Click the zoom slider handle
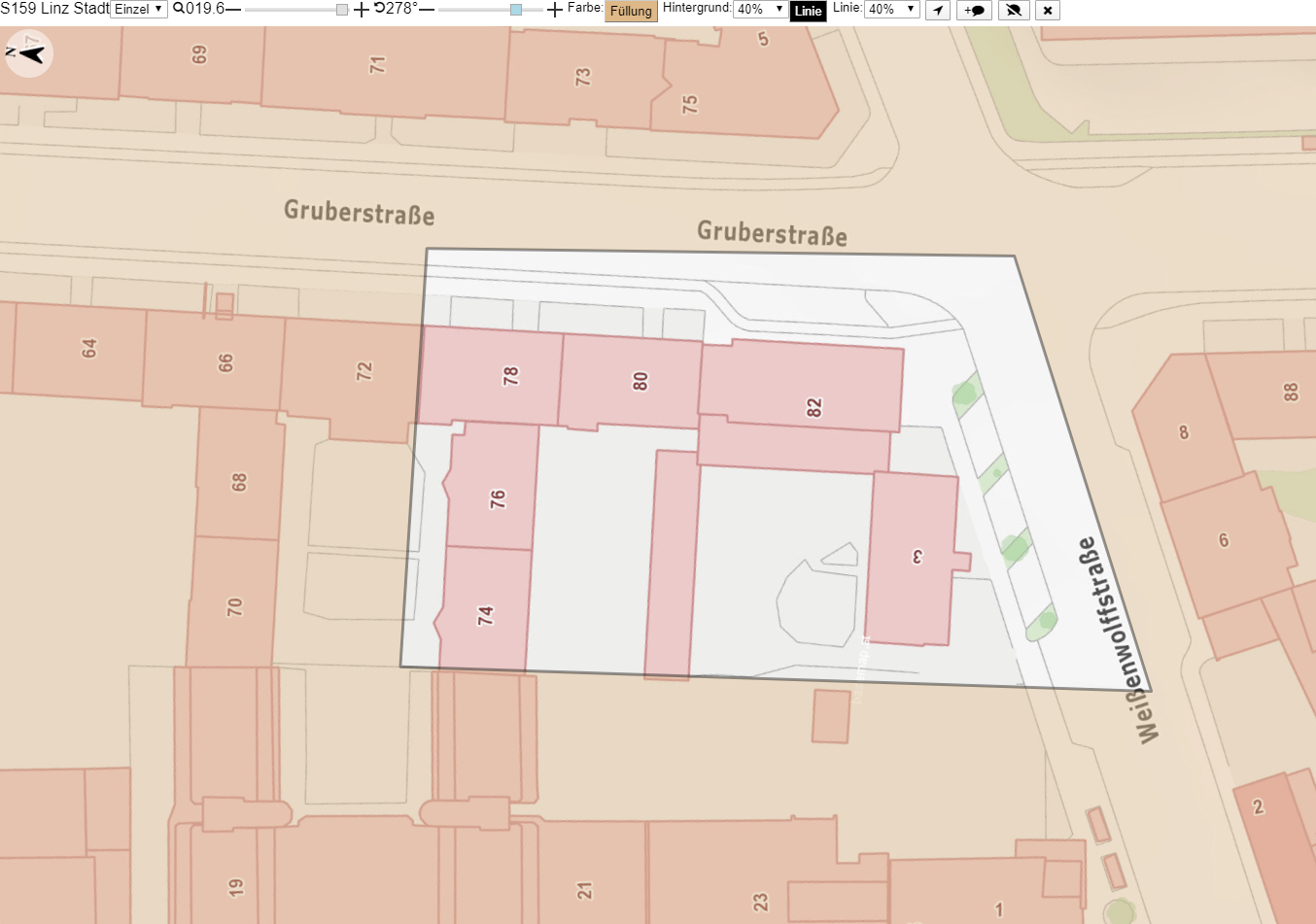Screen dimensions: 1316x924 point(342,10)
